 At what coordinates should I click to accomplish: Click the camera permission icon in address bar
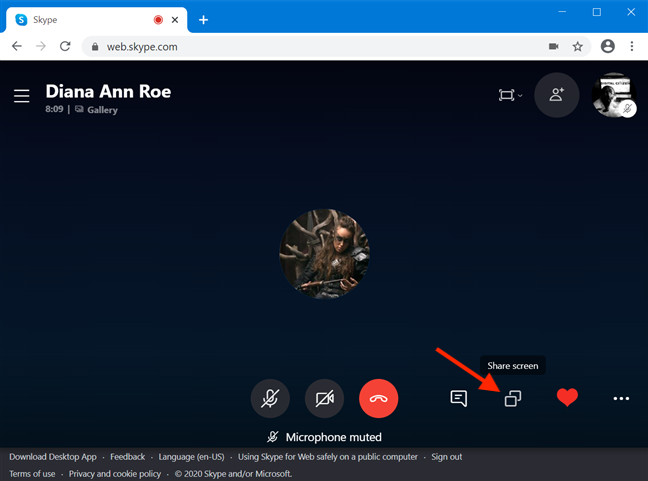554,46
